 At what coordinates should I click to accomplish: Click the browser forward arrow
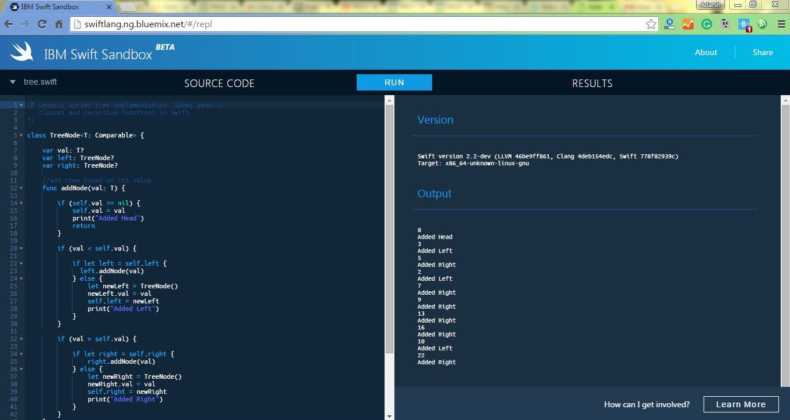click(x=25, y=24)
